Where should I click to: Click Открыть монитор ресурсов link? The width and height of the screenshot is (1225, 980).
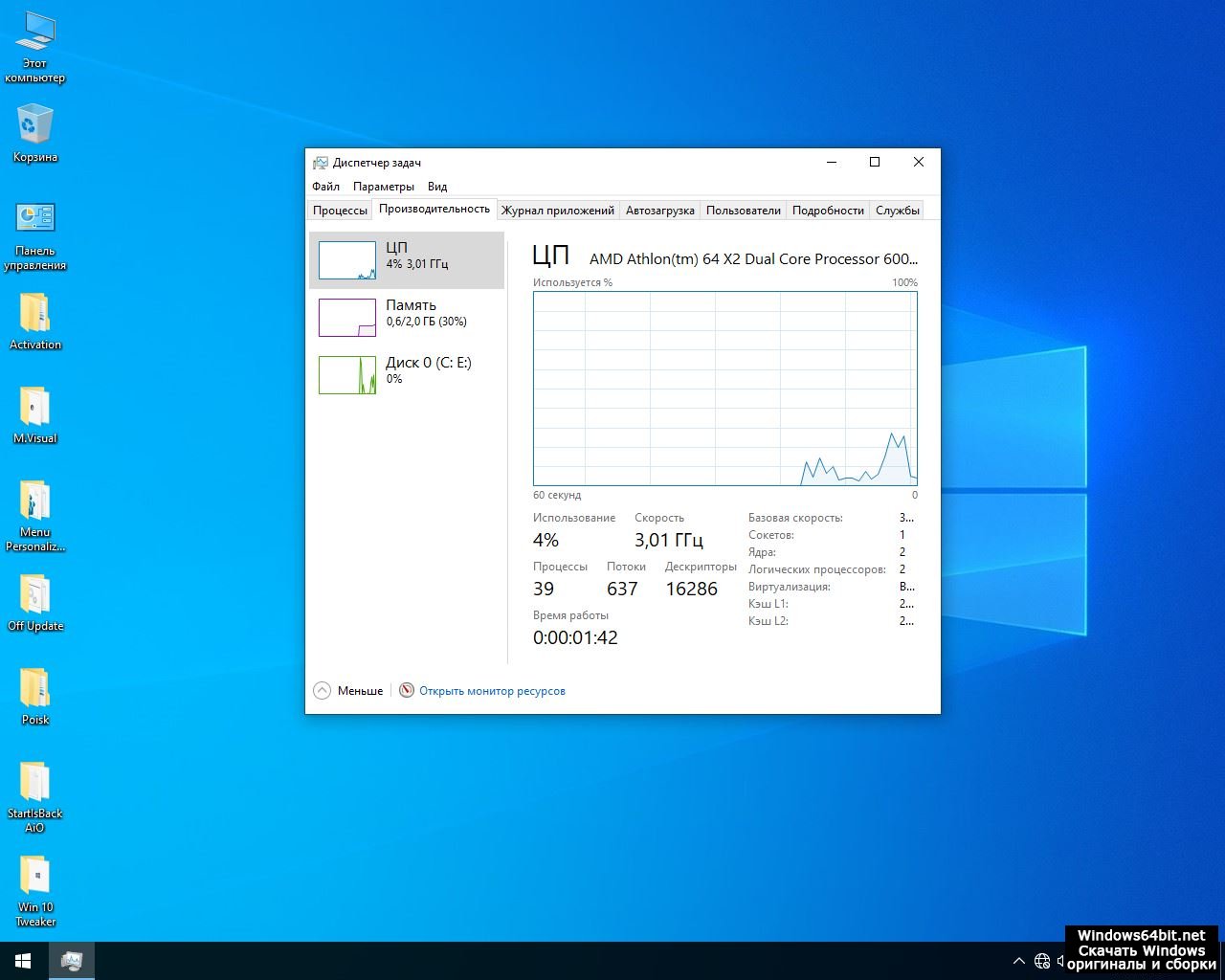(x=492, y=691)
